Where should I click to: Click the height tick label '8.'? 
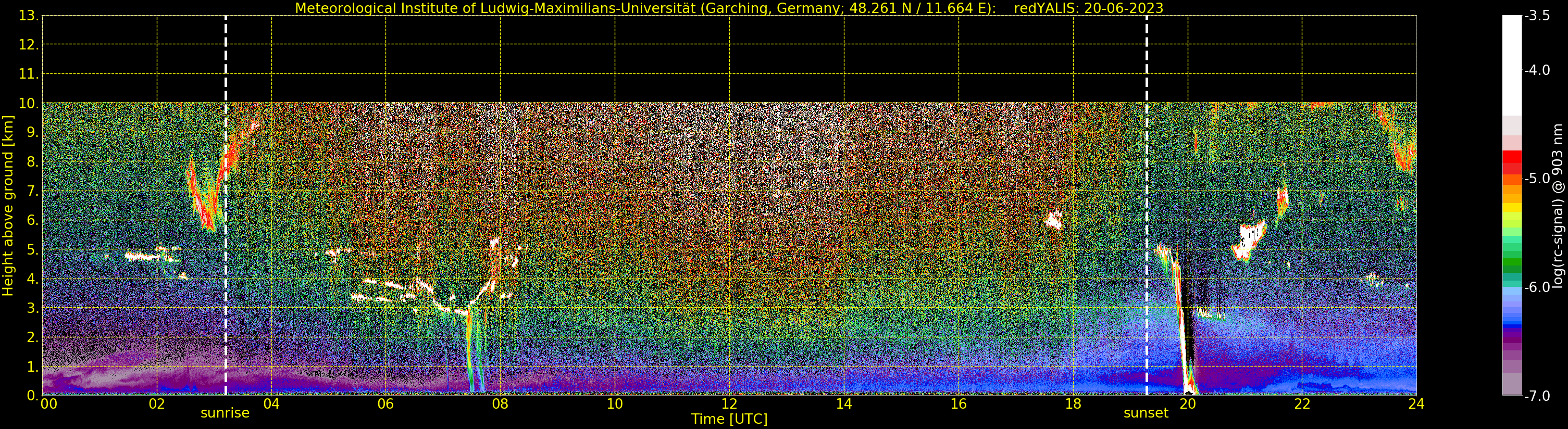(x=33, y=162)
